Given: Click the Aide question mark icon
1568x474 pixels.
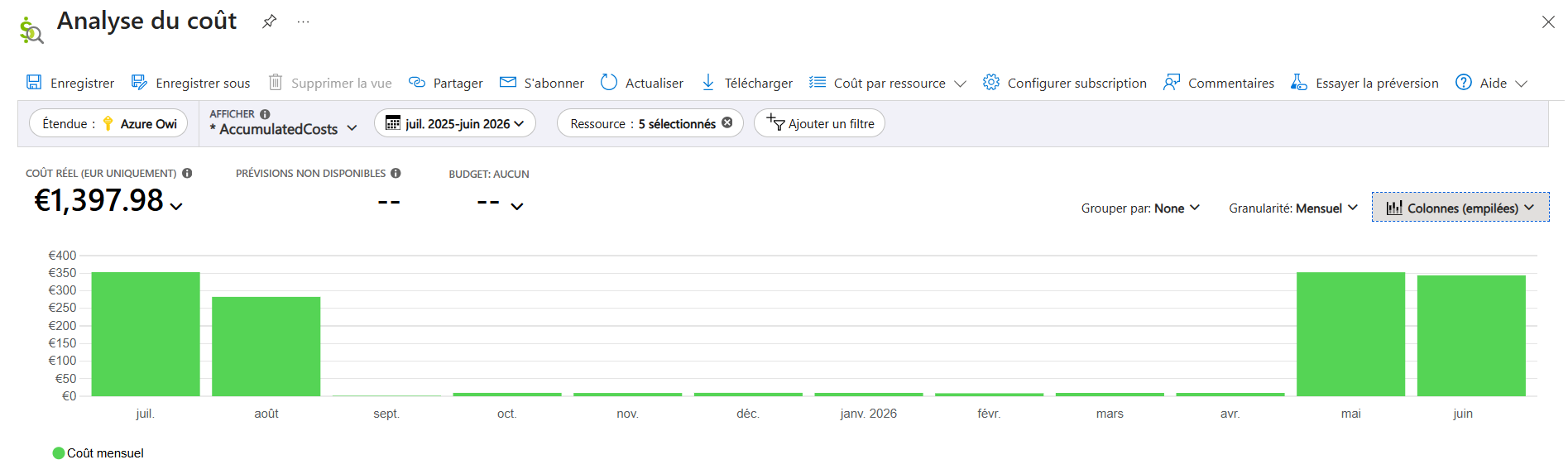Looking at the screenshot, I should tap(1464, 82).
